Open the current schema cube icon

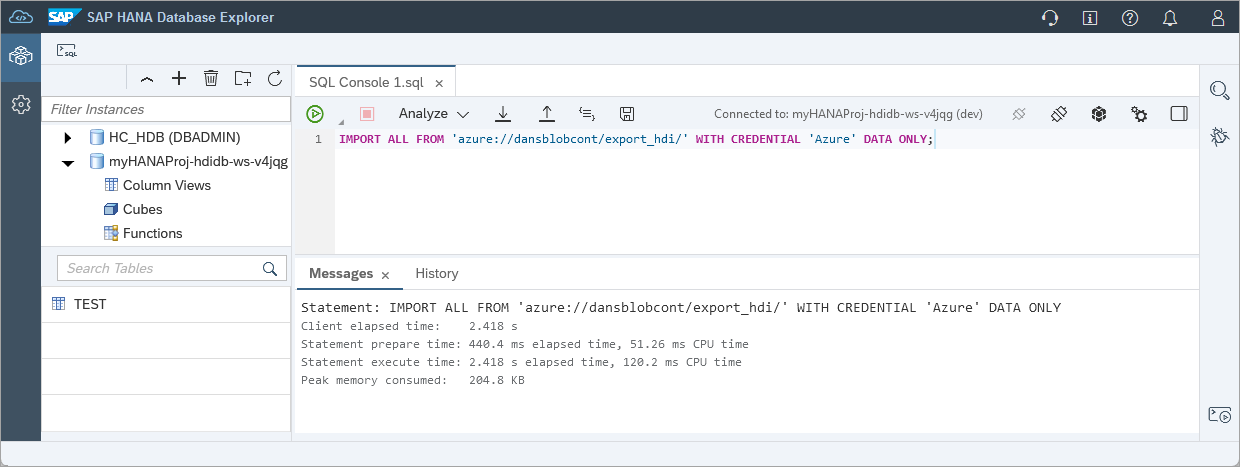[x=1099, y=114]
